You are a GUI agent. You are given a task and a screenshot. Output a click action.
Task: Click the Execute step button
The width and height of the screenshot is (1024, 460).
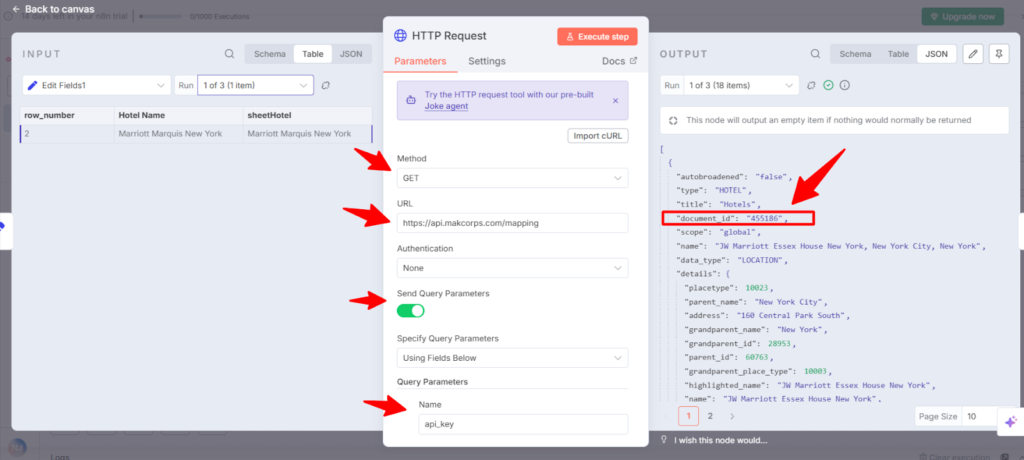597,37
